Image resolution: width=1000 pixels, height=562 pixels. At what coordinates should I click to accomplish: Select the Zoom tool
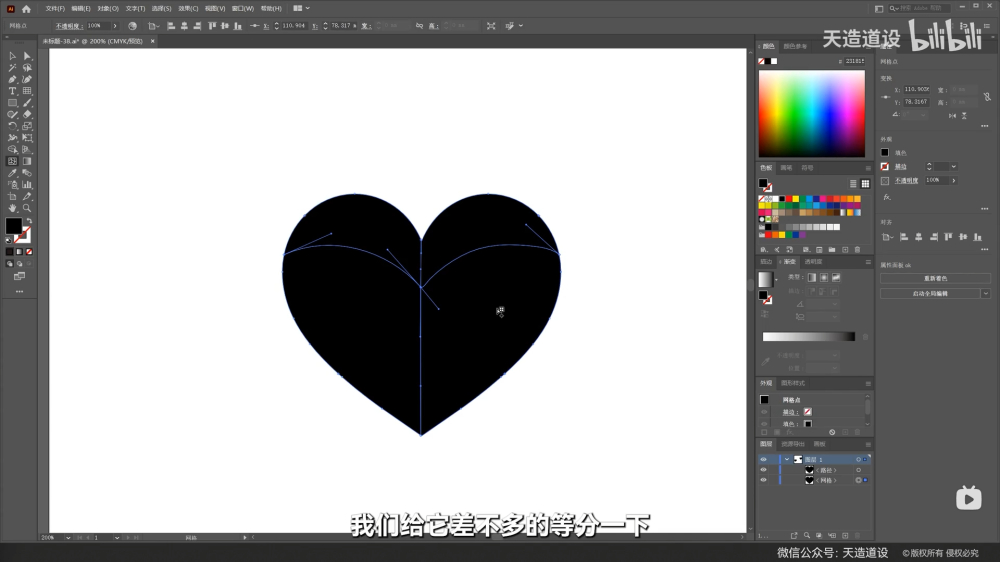coord(27,208)
